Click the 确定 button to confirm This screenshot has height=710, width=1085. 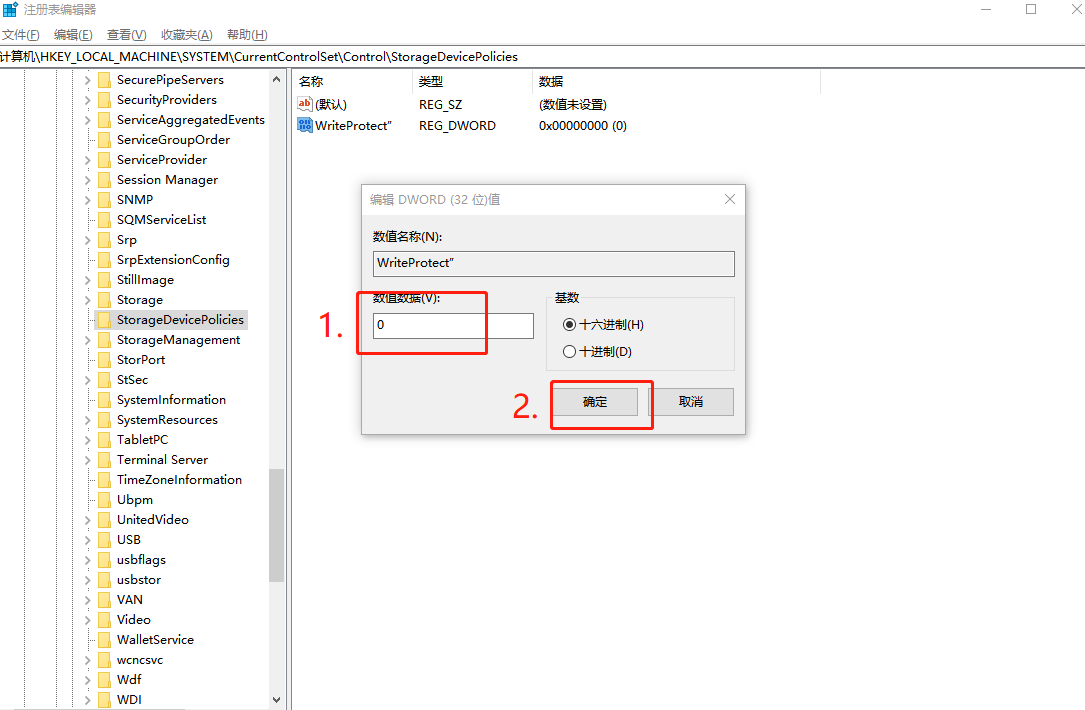pyautogui.click(x=595, y=402)
